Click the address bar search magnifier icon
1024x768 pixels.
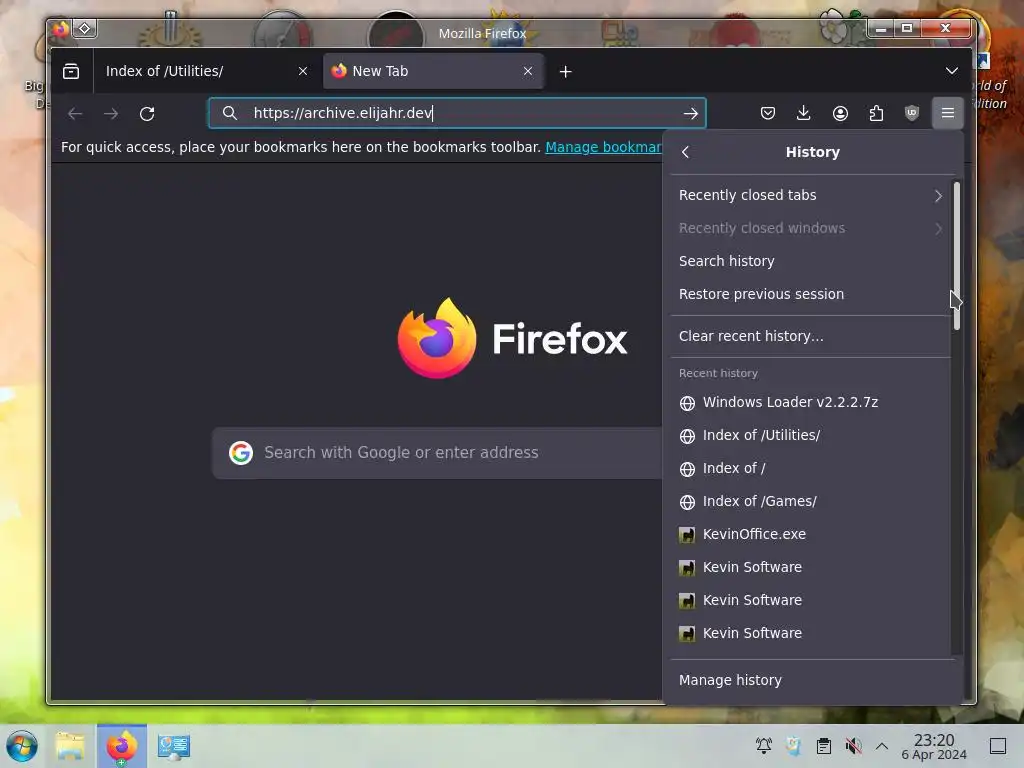229,113
